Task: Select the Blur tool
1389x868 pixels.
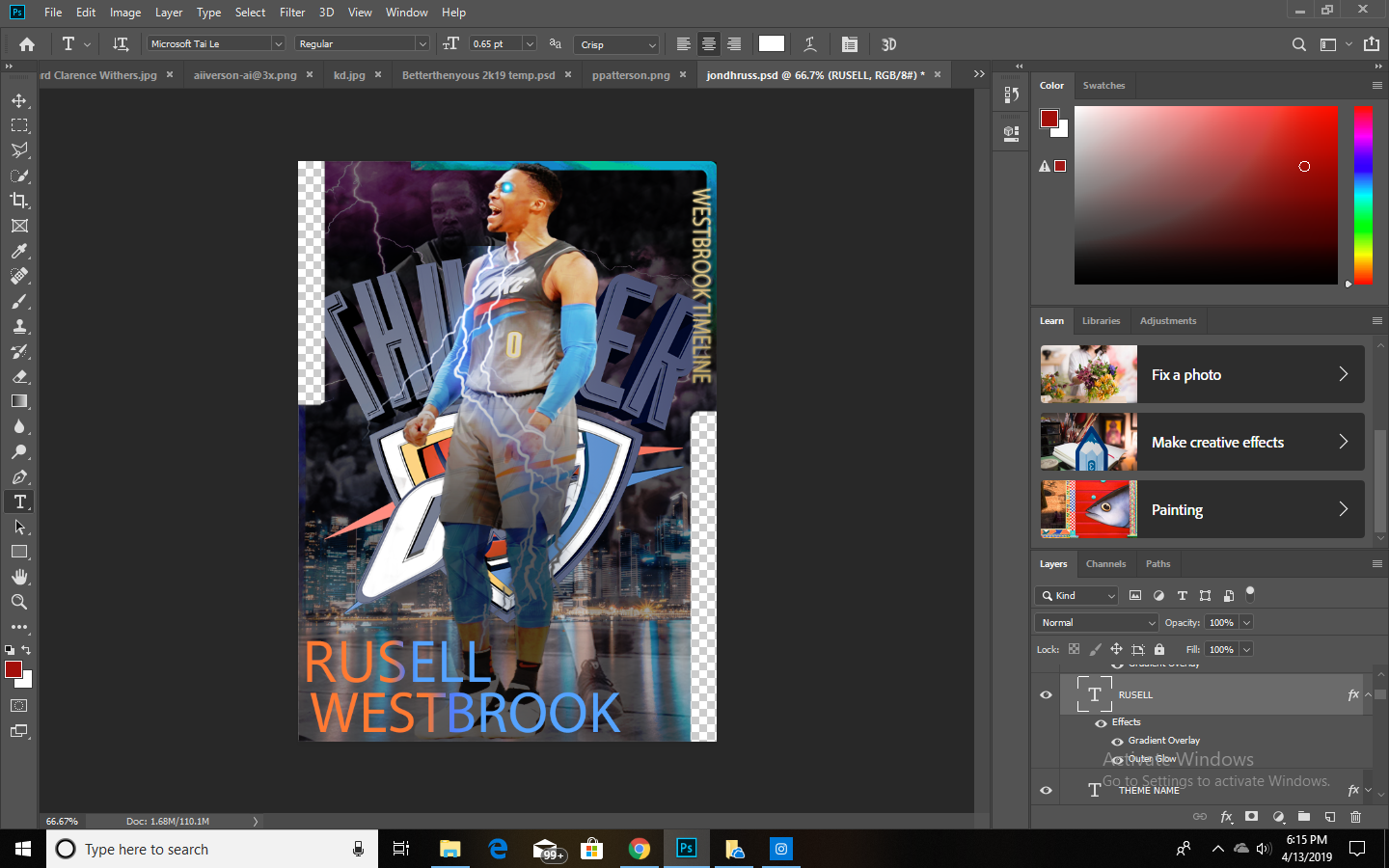Action: (x=19, y=426)
